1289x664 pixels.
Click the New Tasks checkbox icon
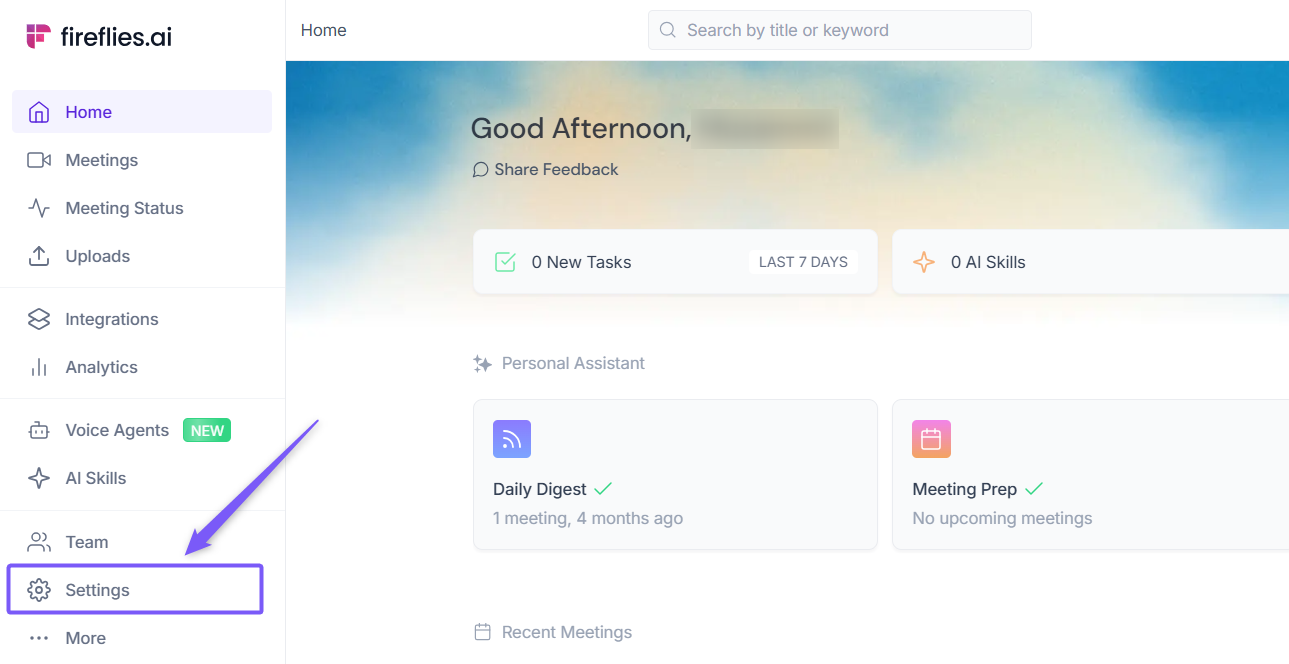pos(505,262)
